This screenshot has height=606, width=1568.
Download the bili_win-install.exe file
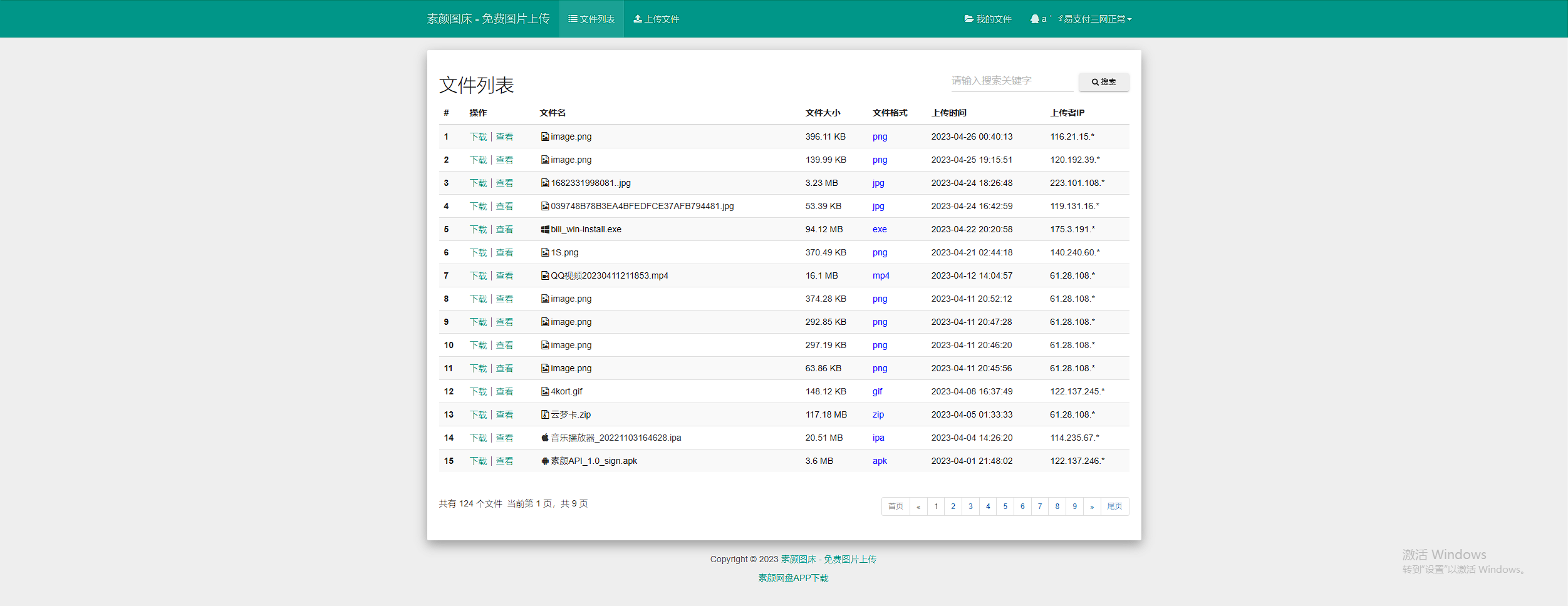(x=478, y=230)
